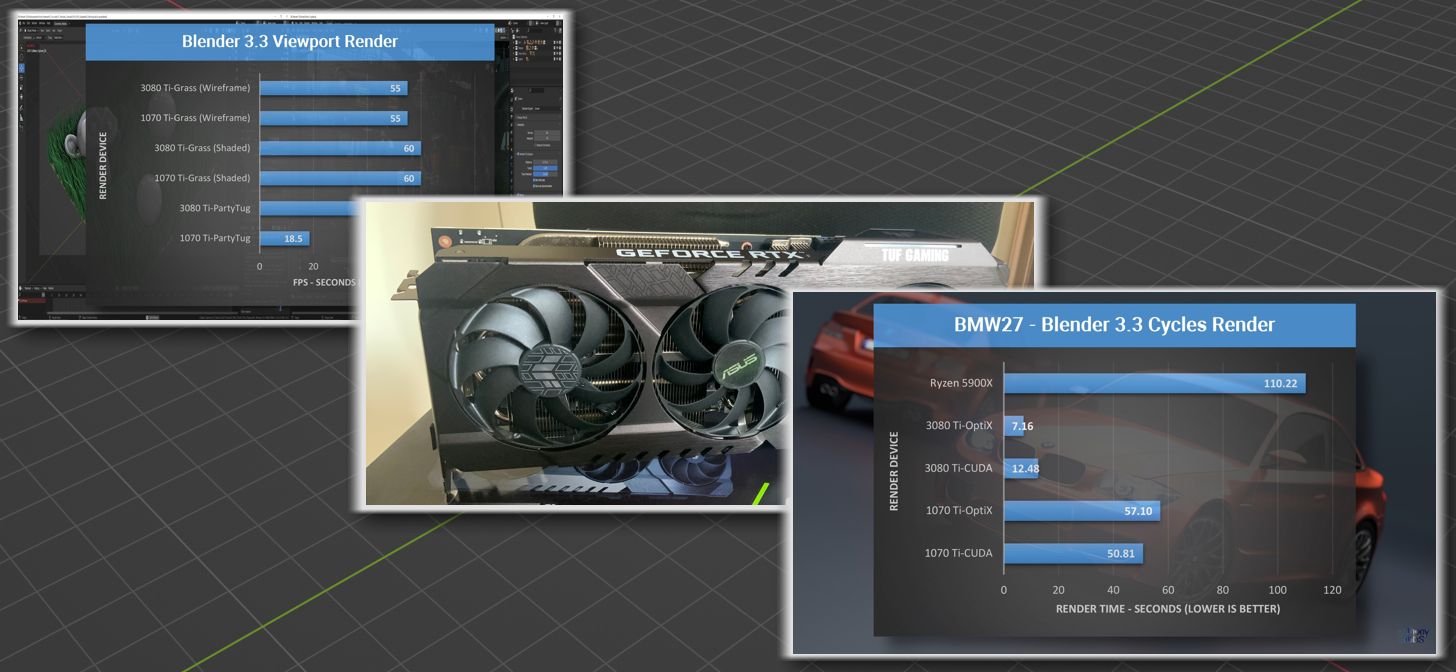The width and height of the screenshot is (1456, 672).
Task: Click the "Ryzen 5900X" label
Action: click(959, 383)
